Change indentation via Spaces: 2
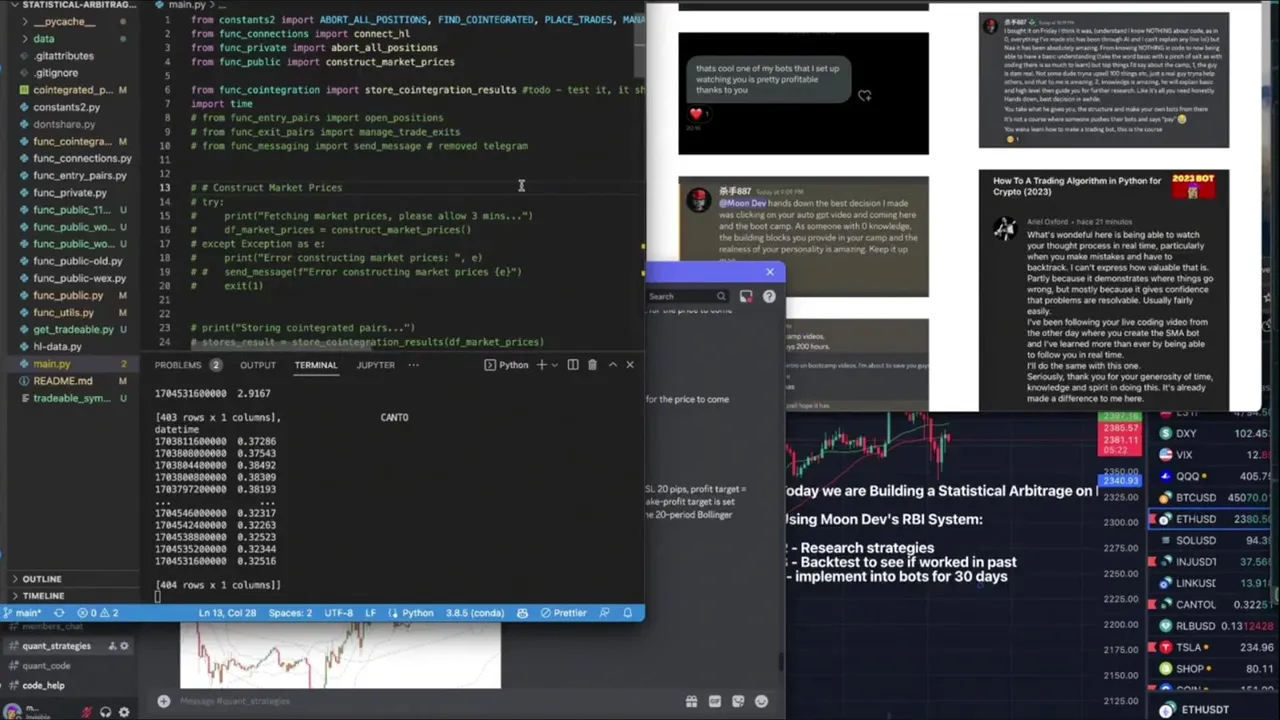The image size is (1280, 720). click(290, 613)
